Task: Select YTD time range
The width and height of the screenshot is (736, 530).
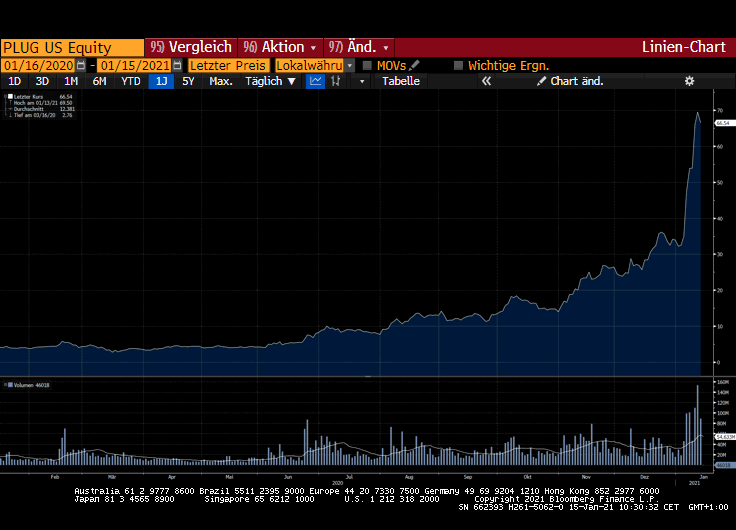Action: pos(130,81)
